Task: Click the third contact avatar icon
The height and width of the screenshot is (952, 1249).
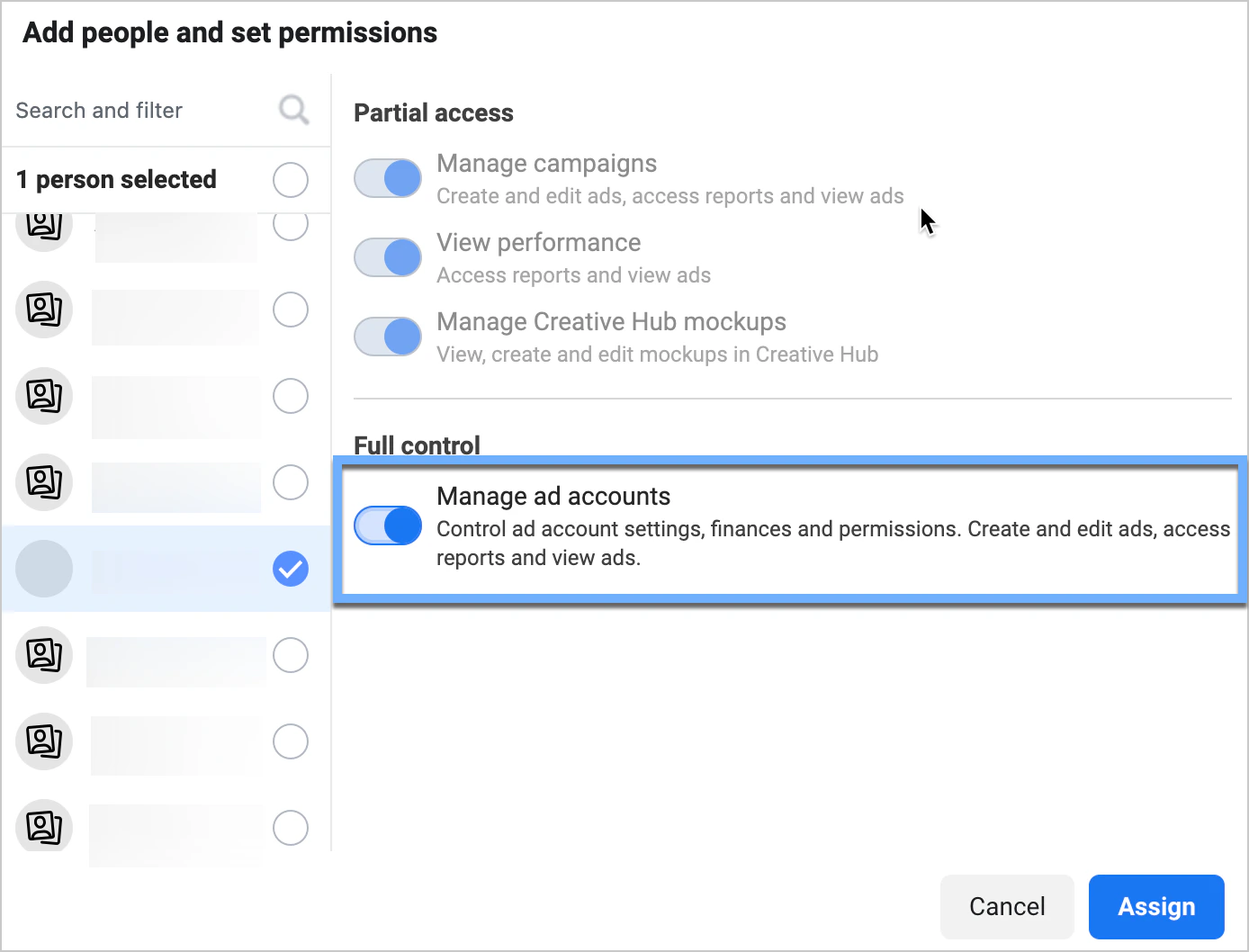Action: tap(44, 396)
